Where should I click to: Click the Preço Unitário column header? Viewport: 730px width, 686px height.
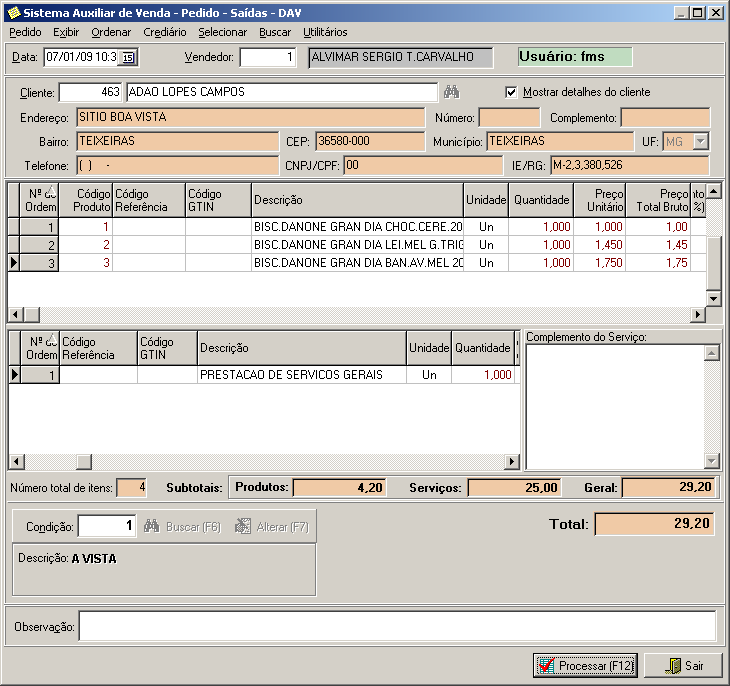coord(600,200)
